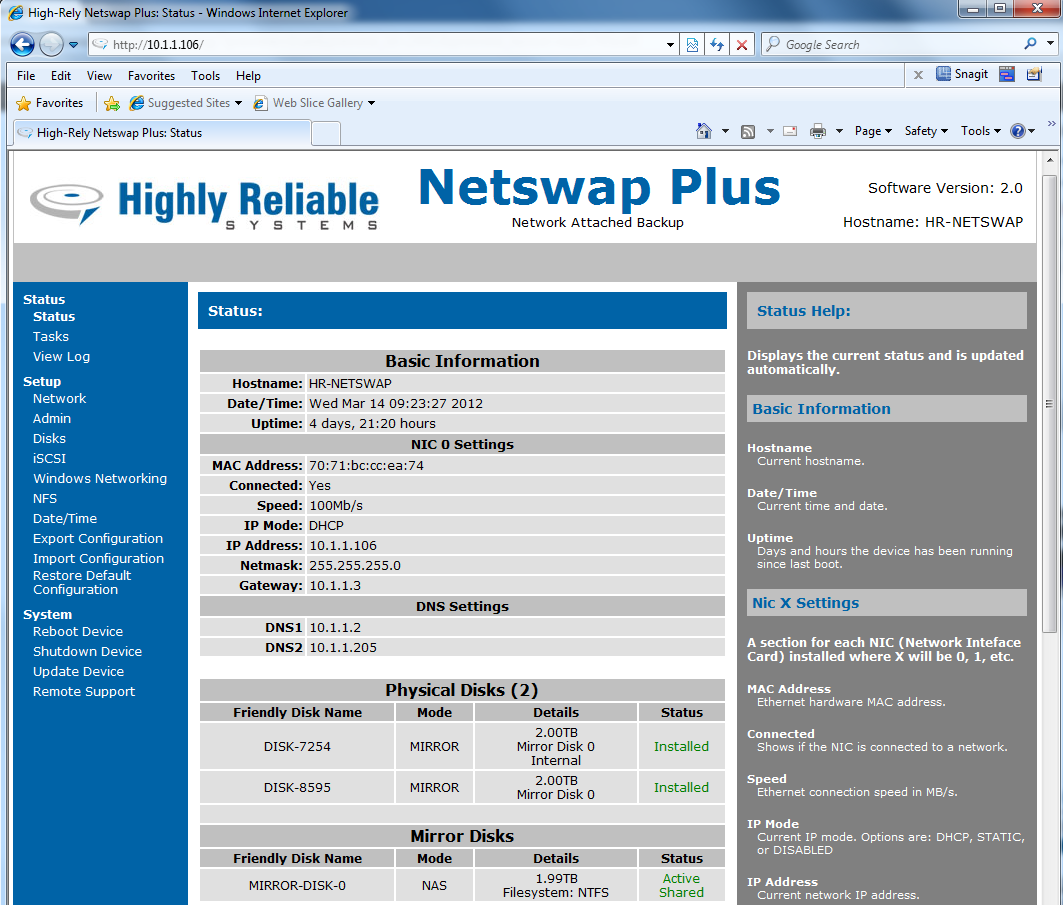
Task: Click the address bar showing http://10.1.1.106/
Action: coord(376,45)
